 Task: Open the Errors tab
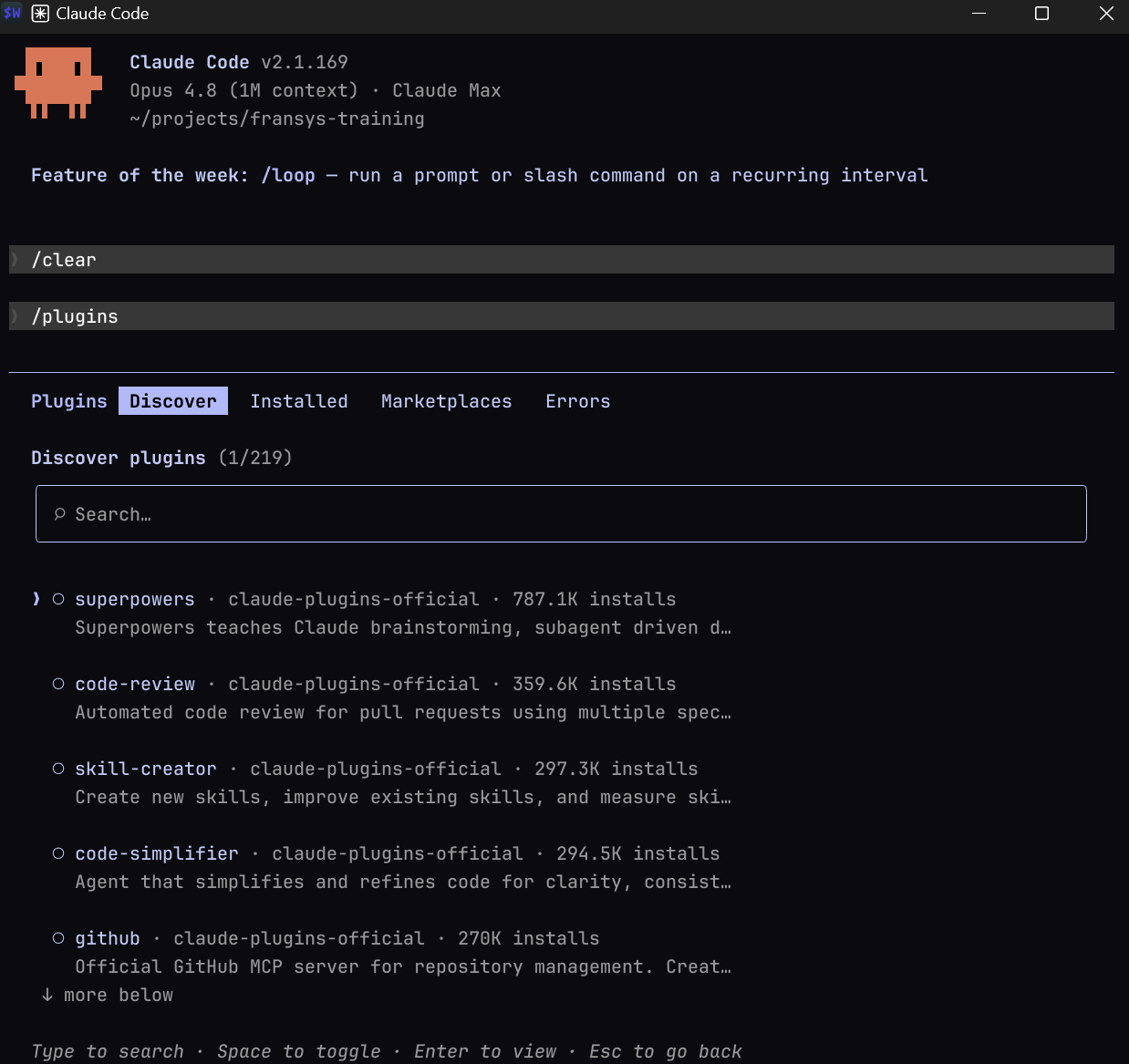coord(578,401)
